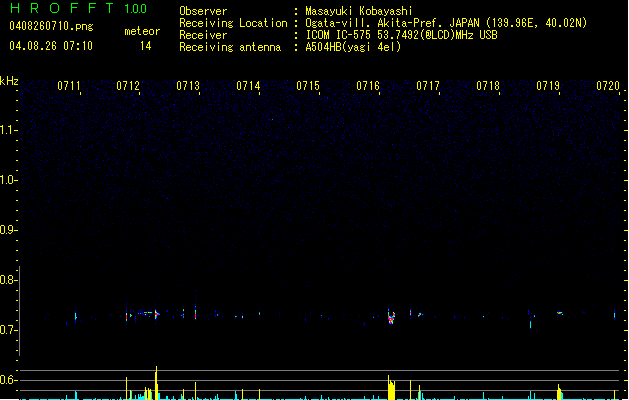The image size is (629, 400).
Task: Click the meteor count label
Action: coord(142,31)
